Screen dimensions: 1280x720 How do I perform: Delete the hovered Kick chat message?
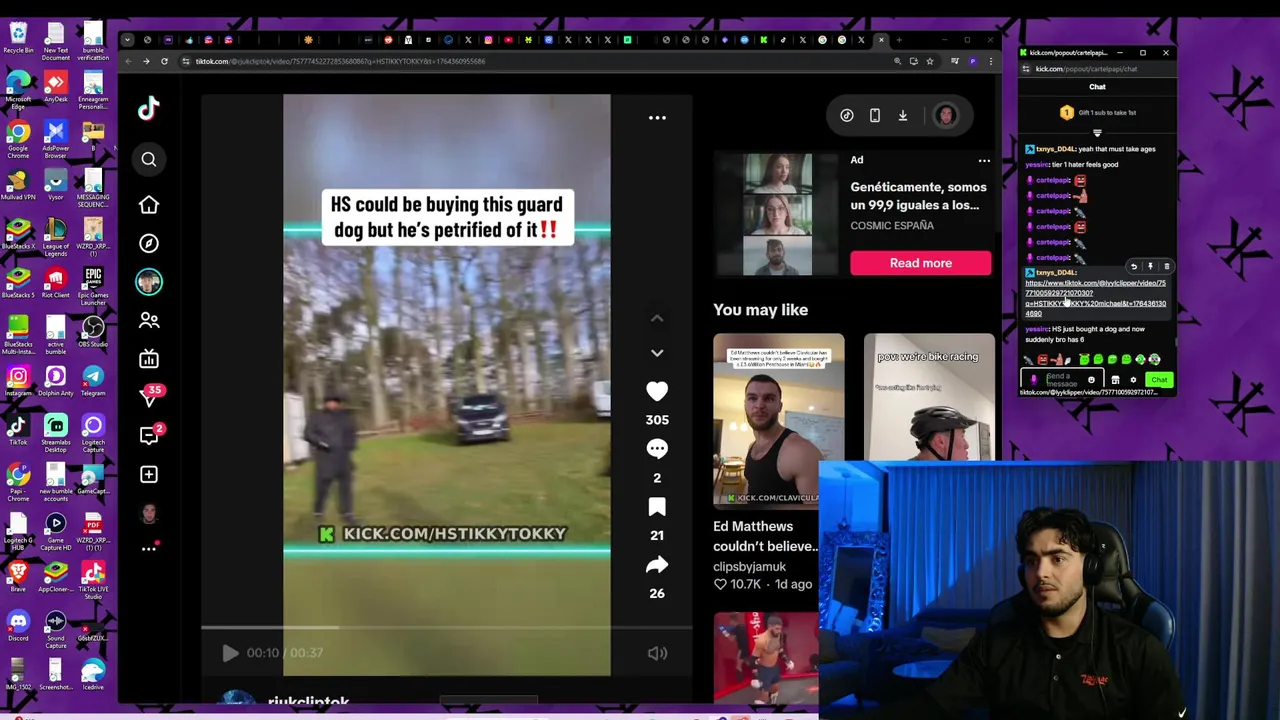(x=1166, y=267)
